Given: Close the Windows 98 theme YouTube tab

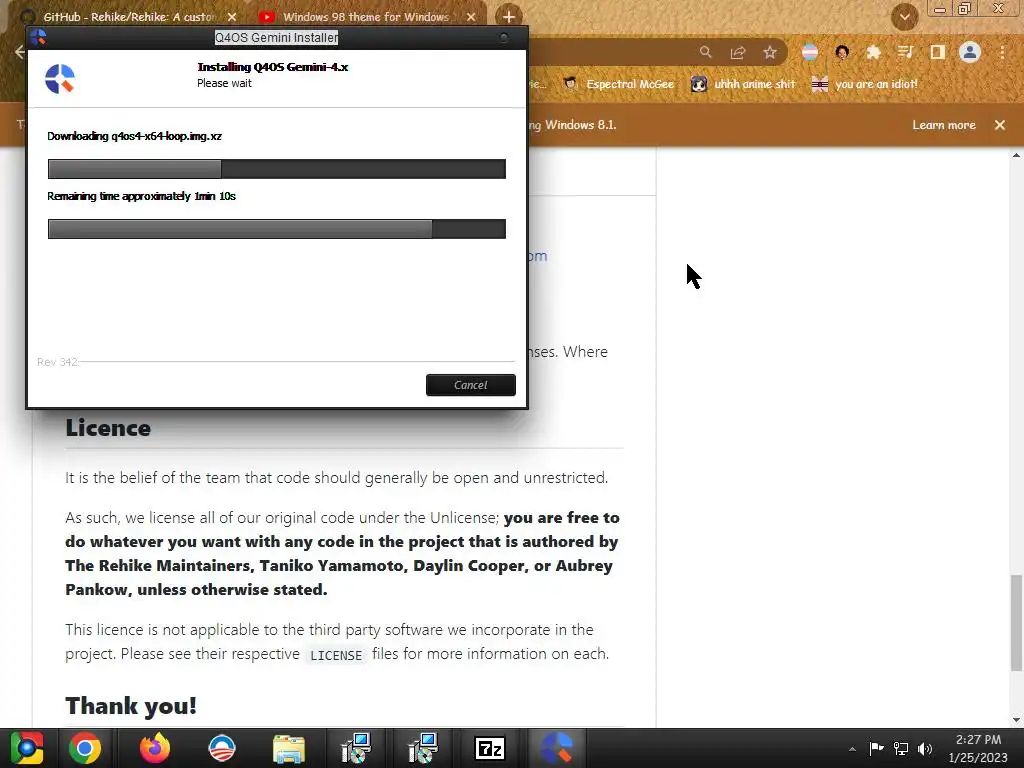Looking at the screenshot, I should click(x=471, y=17).
